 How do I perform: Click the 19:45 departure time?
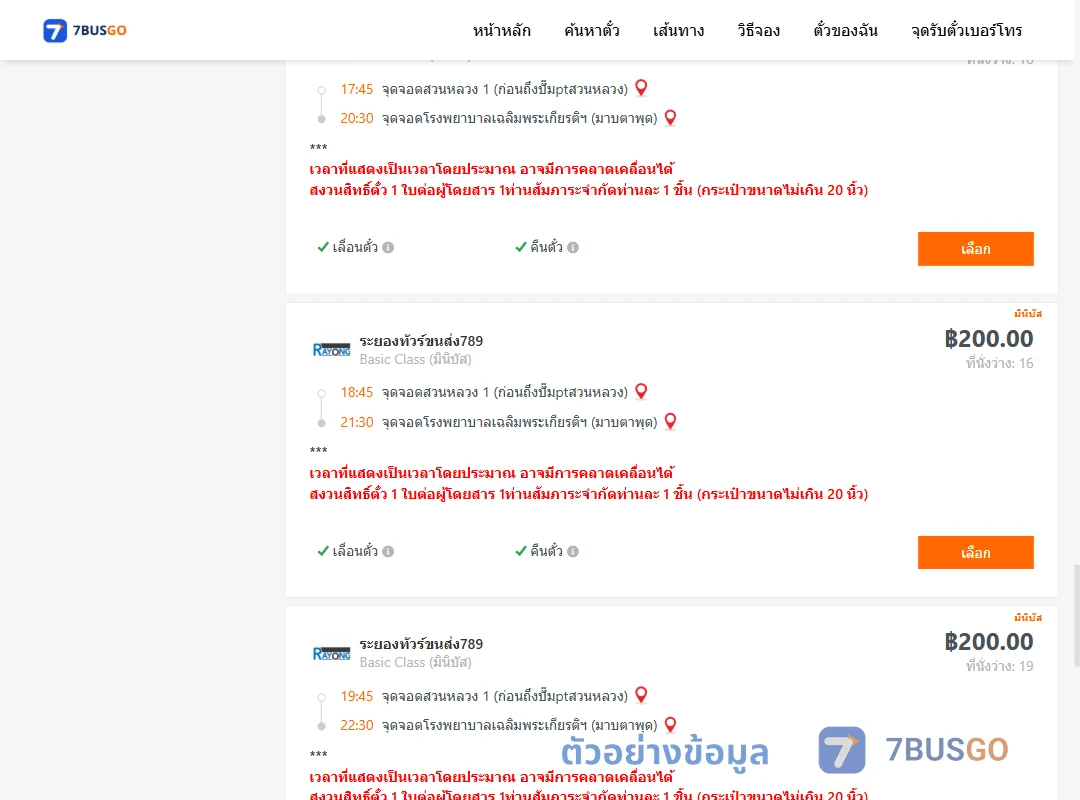[x=357, y=696]
